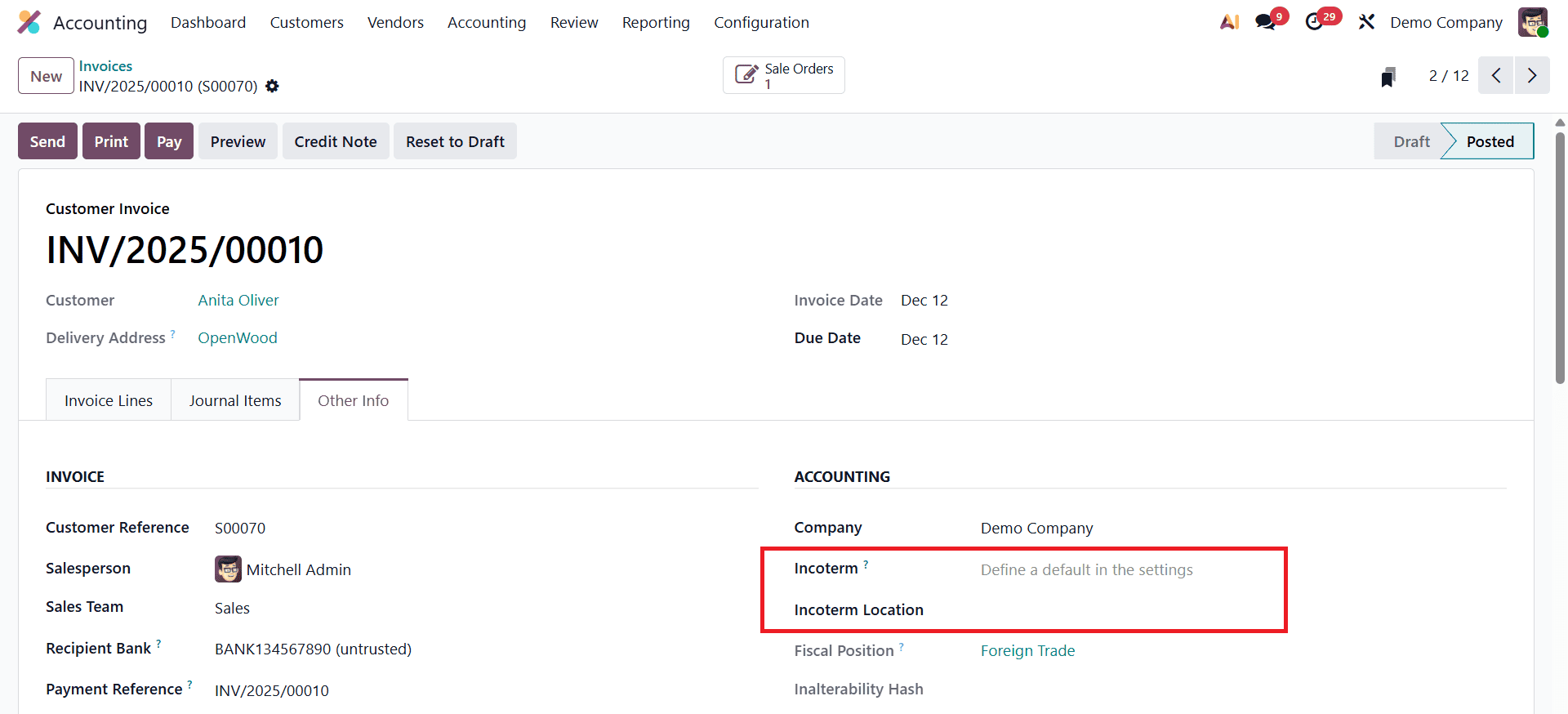Click the Invoices breadcrumb link
The image size is (1568, 714).
105,66
